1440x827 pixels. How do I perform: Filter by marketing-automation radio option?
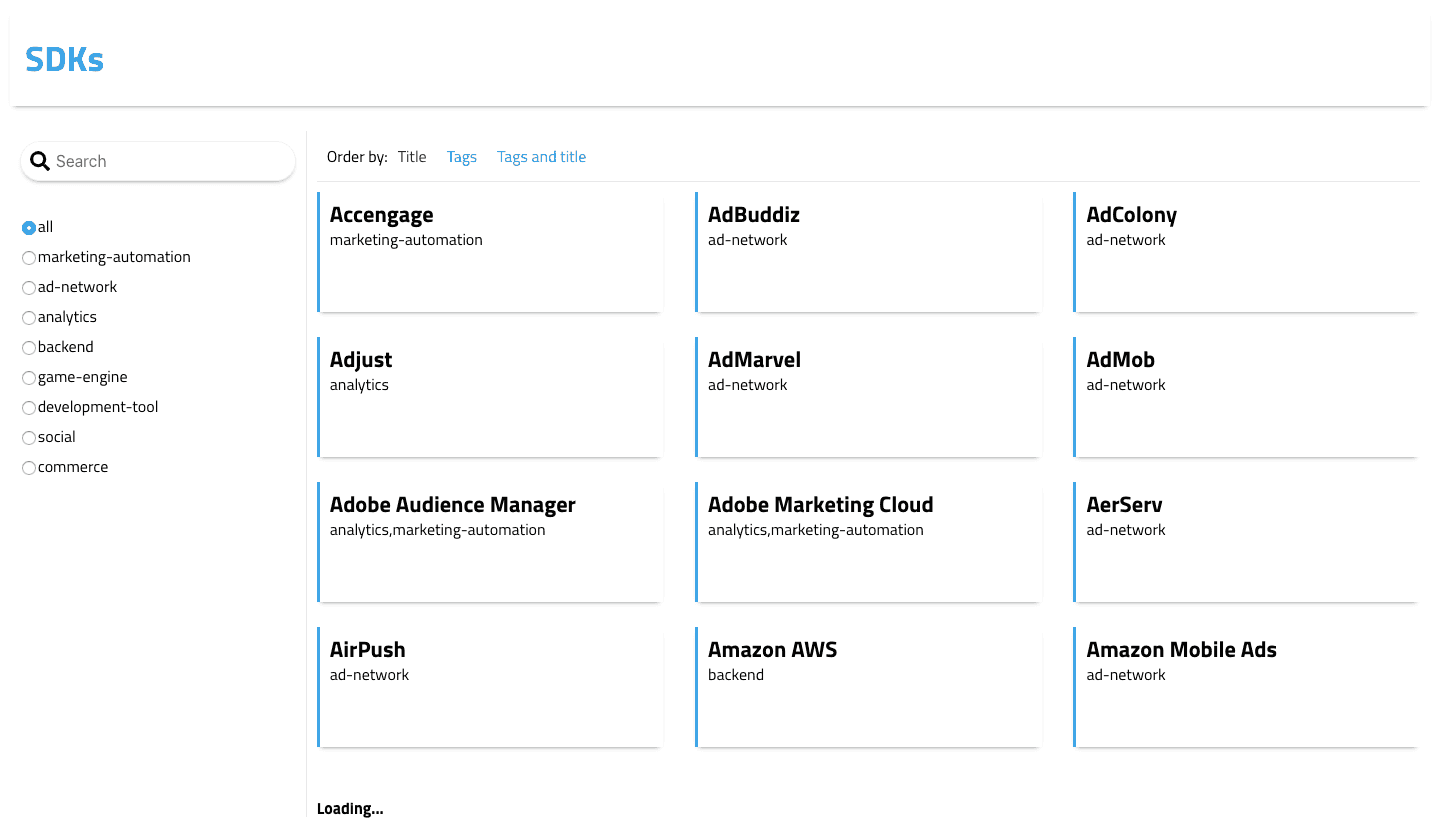(29, 258)
